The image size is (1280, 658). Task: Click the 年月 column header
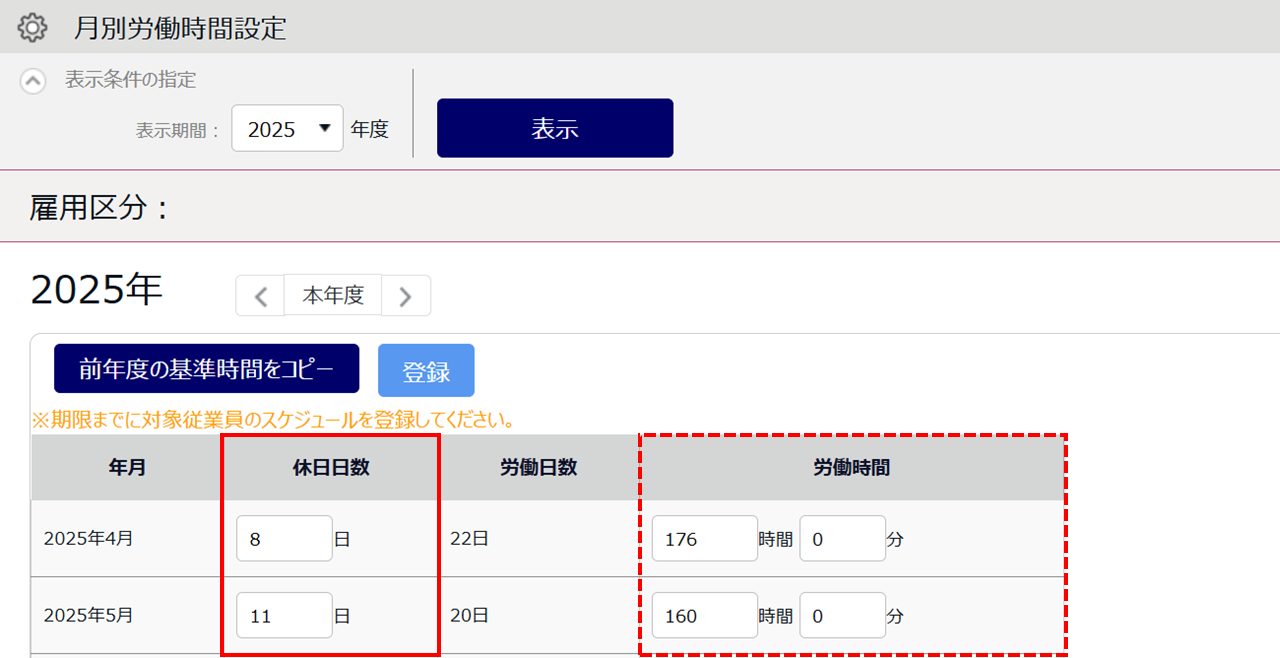(x=128, y=468)
